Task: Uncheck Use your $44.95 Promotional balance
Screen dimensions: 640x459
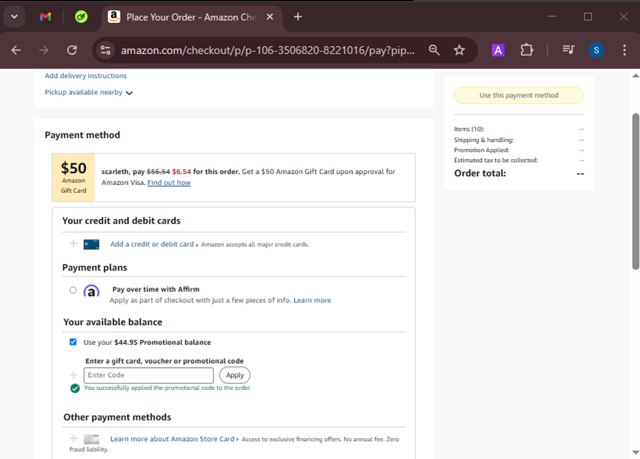Action: (x=73, y=342)
